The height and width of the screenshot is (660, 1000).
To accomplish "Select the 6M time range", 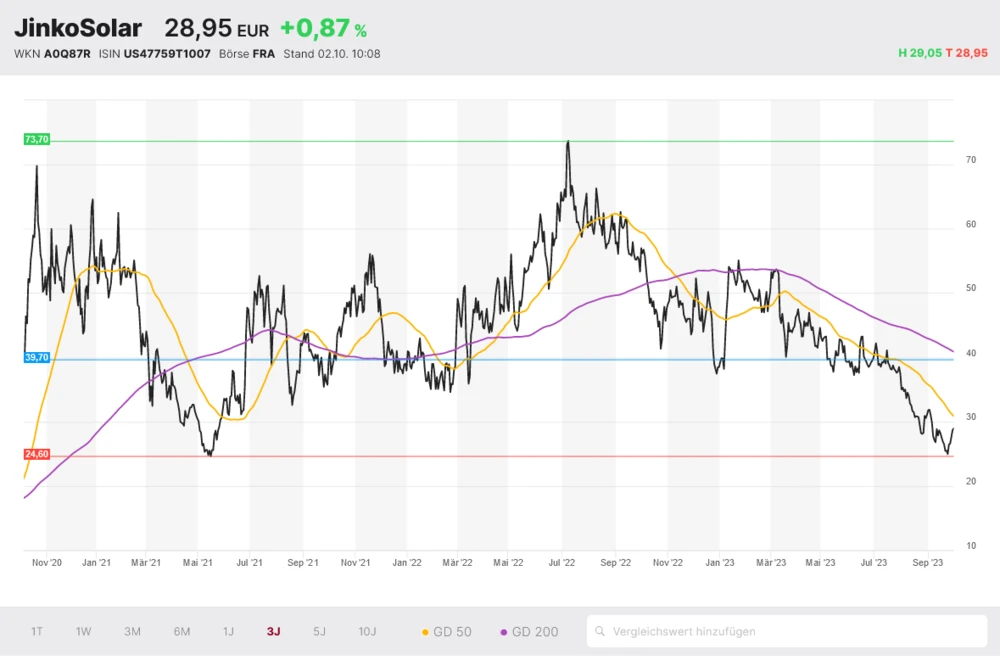I will click(x=182, y=631).
